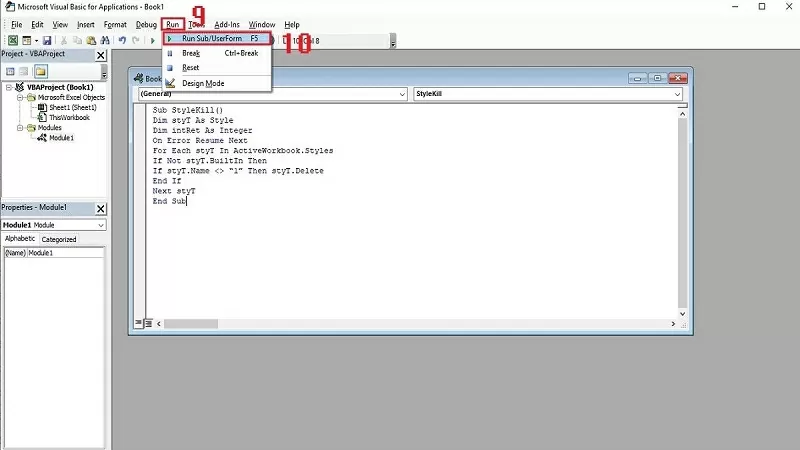The width and height of the screenshot is (800, 450).
Task: Click the Save toolbar icon
Action: (47, 40)
